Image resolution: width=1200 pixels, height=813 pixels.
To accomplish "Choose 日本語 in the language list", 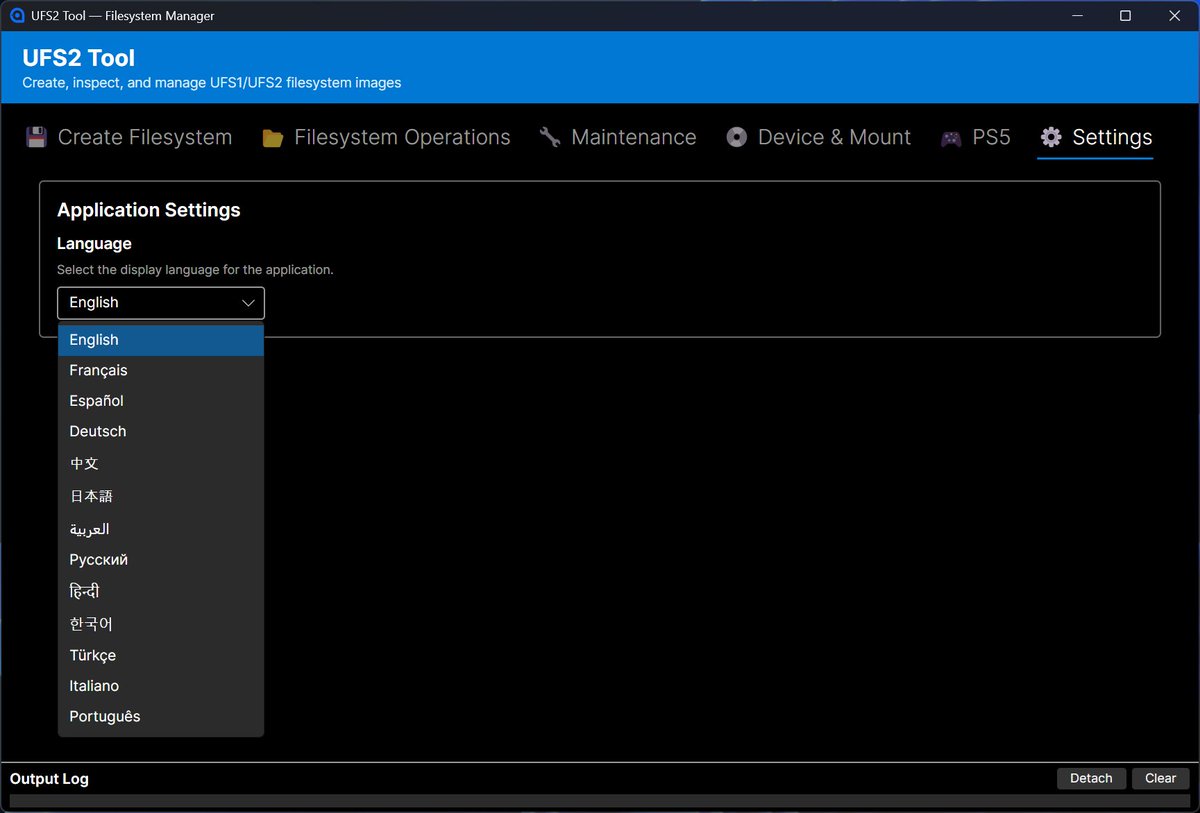I will click(161, 496).
